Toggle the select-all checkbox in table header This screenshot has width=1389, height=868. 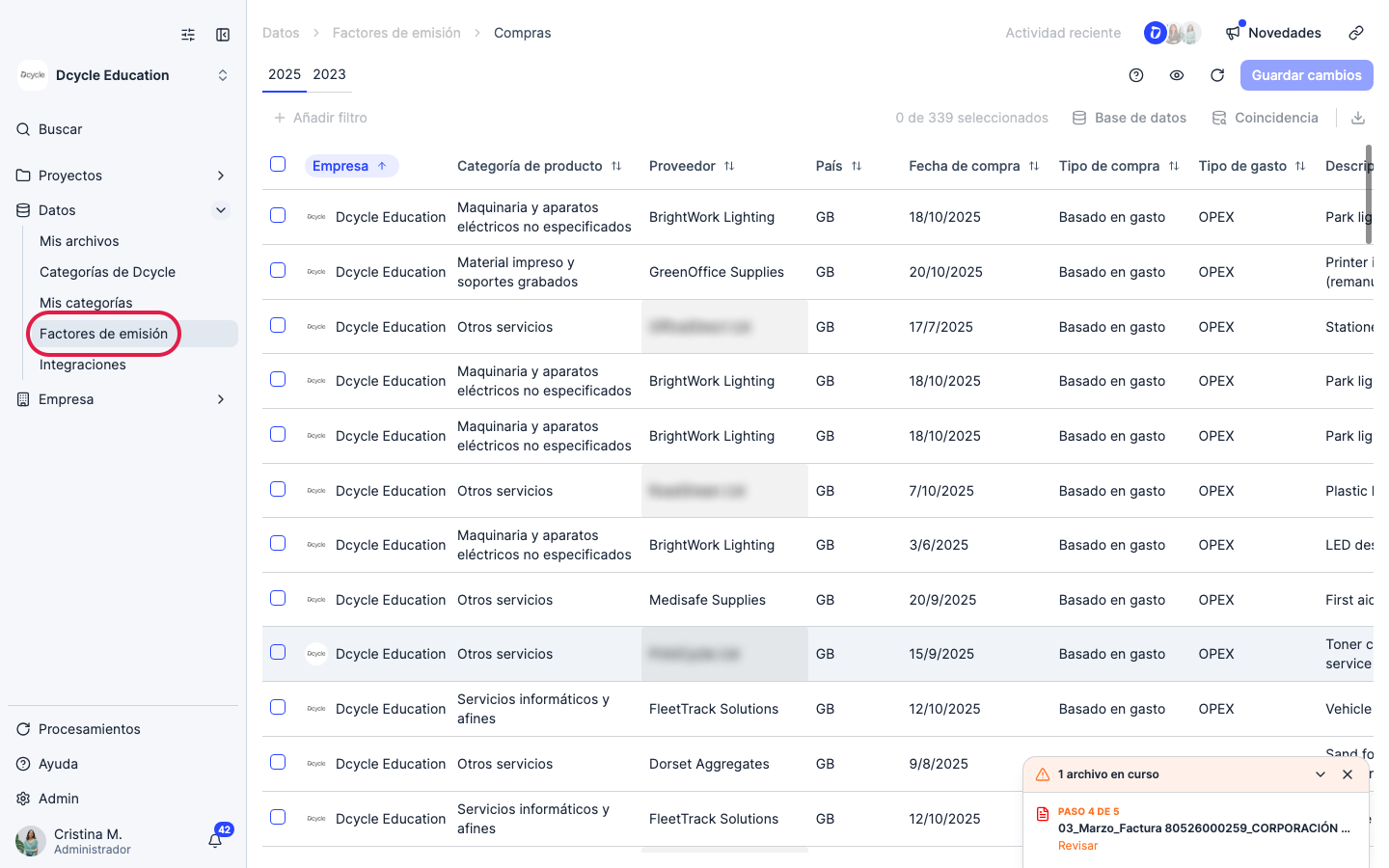pos(278,164)
